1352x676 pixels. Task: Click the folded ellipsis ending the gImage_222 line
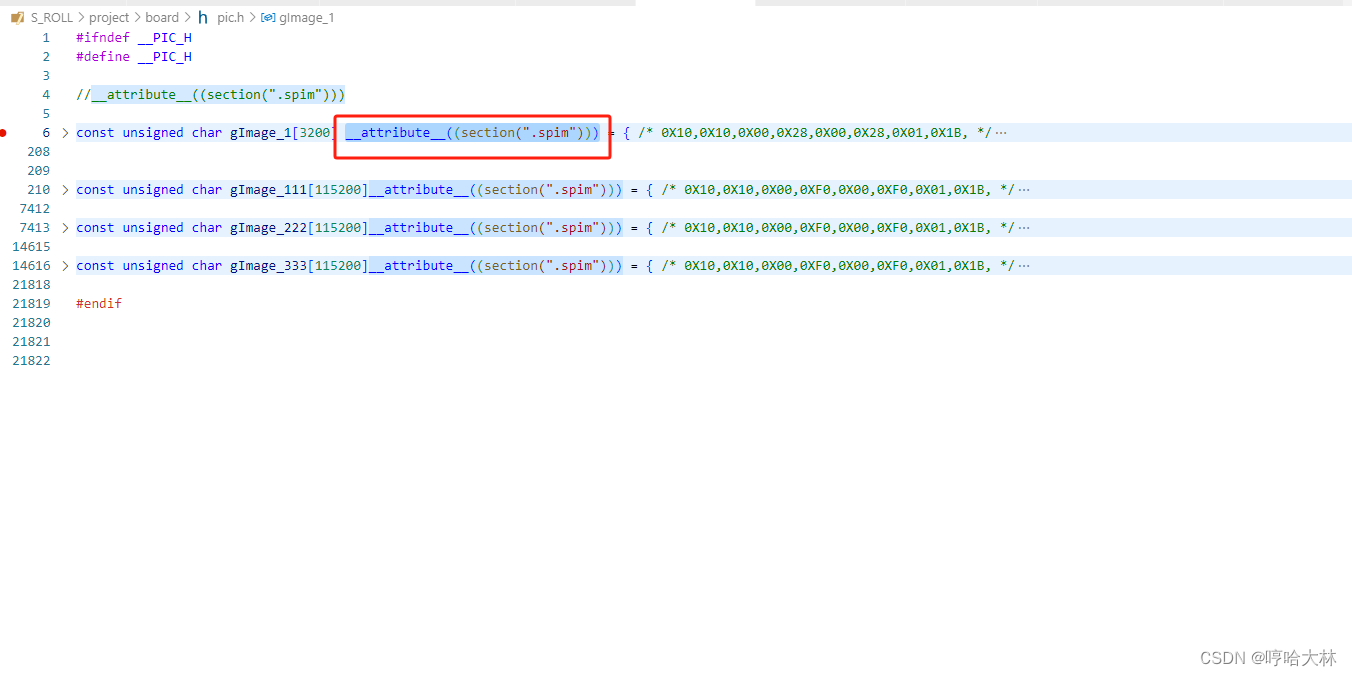click(x=1024, y=228)
